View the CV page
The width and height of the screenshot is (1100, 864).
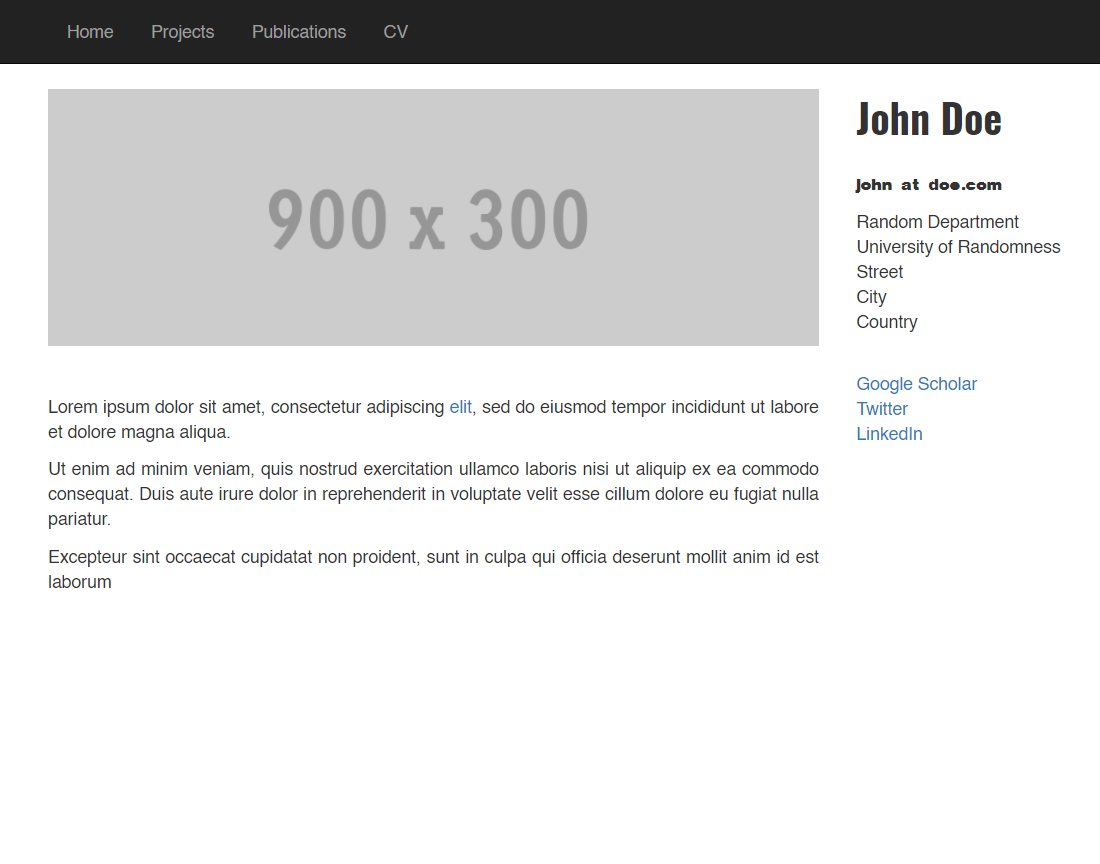(396, 32)
